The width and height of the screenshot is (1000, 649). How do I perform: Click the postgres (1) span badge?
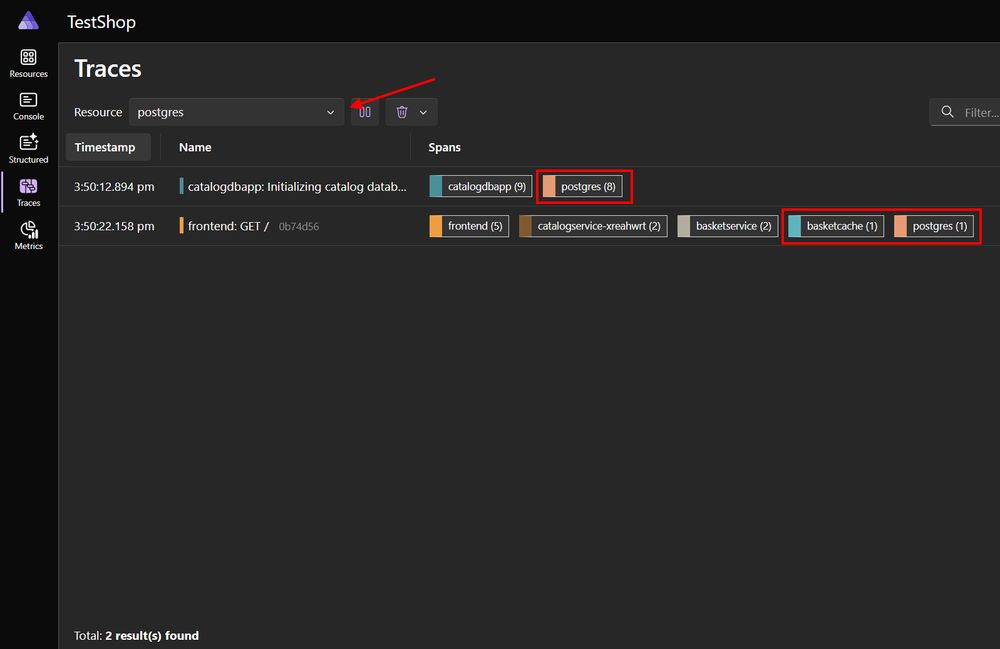click(x=934, y=226)
